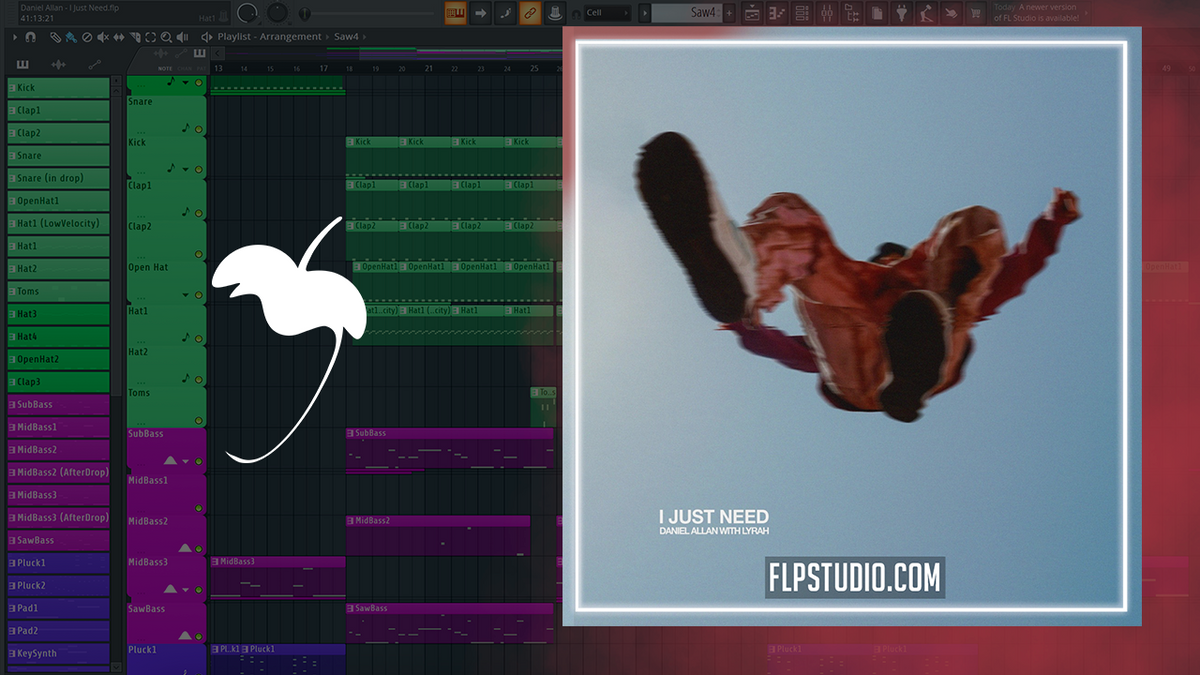This screenshot has height=675, width=1200.
Task: Open the snap magnet dropdown
Action: click(30, 37)
